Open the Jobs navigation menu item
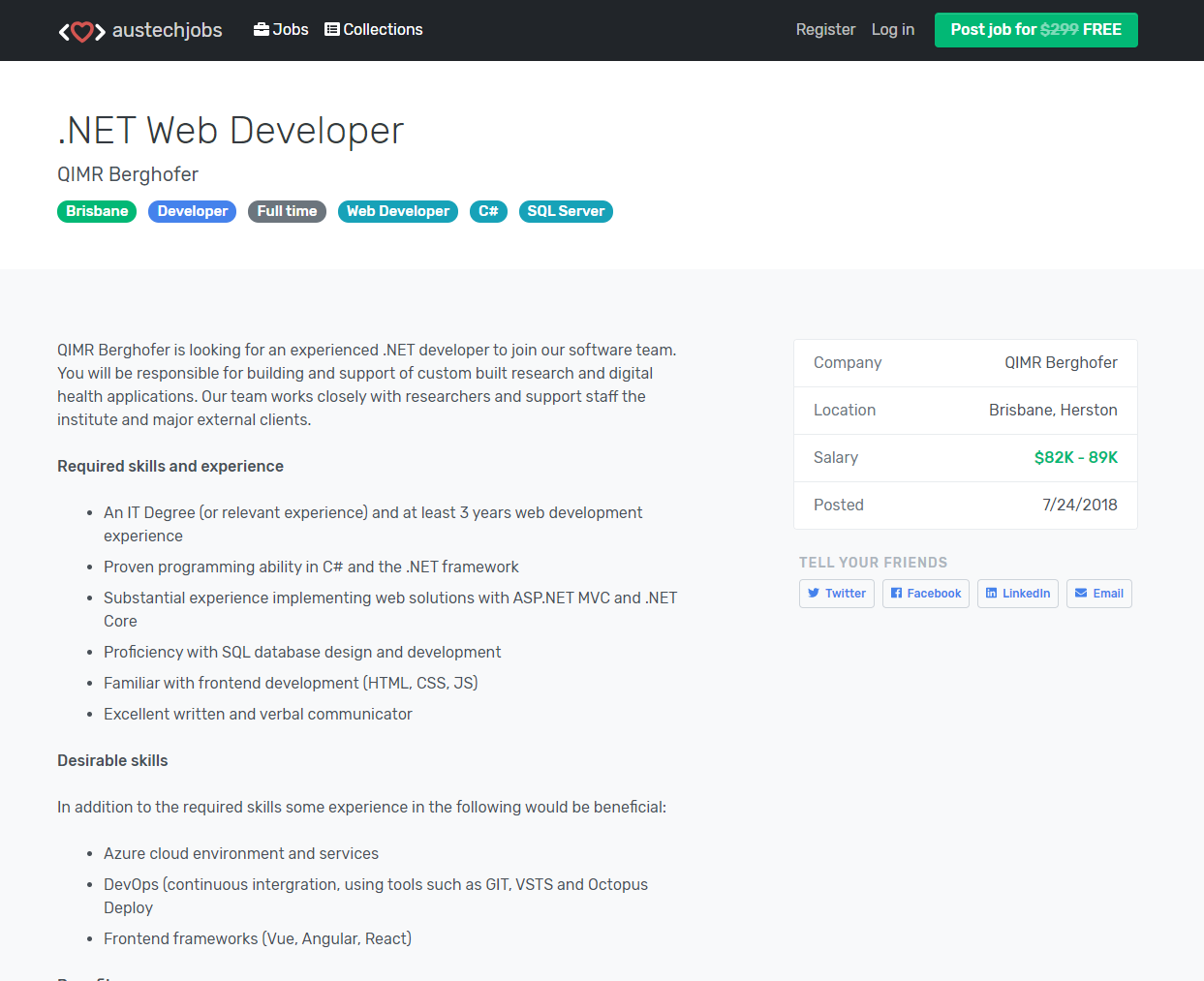Image resolution: width=1204 pixels, height=981 pixels. 281,29
